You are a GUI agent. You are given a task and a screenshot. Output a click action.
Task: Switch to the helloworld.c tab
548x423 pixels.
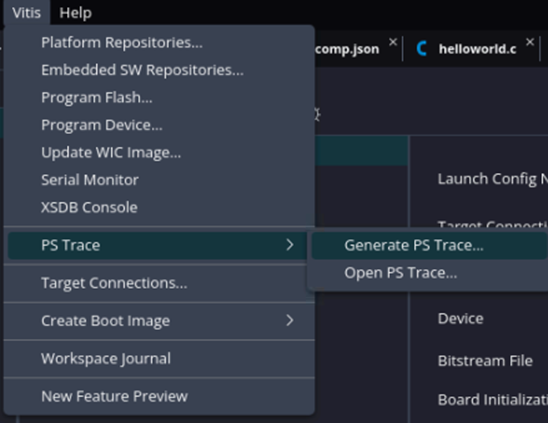click(477, 49)
